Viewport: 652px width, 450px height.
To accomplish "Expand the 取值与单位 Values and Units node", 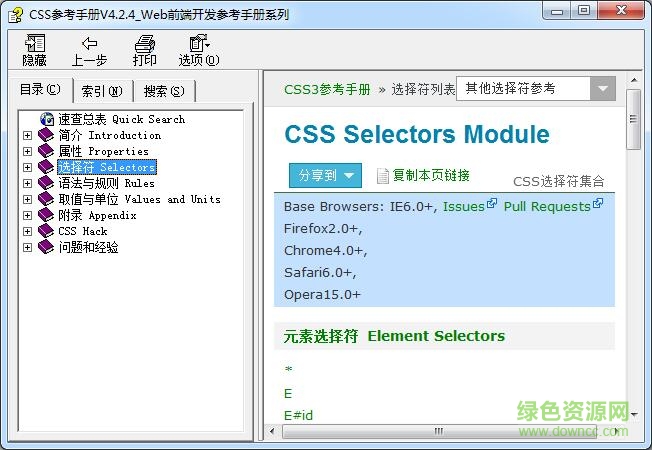I will 27,199.
